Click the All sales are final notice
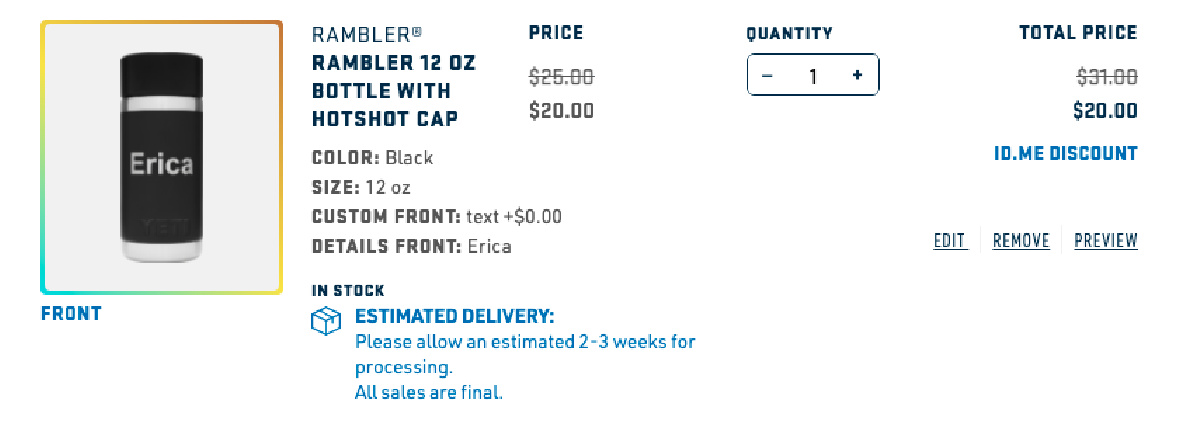Screen dimensions: 1200x421 point(429,393)
